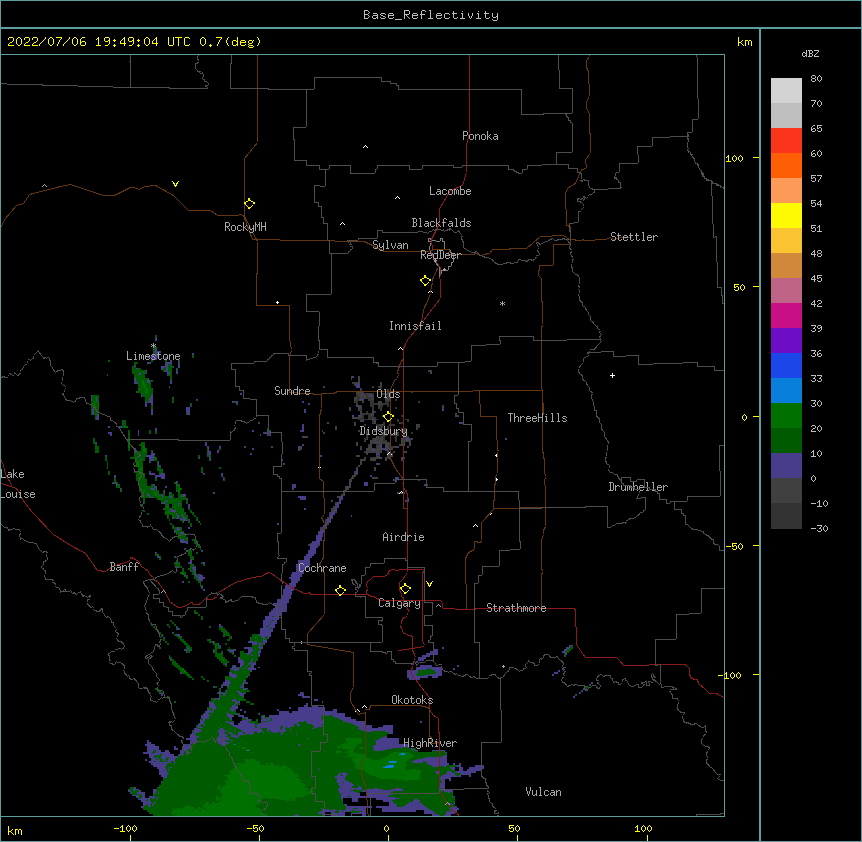Click the 100 tick on the right axis
Image resolution: width=862 pixels, height=842 pixels.
tap(734, 159)
